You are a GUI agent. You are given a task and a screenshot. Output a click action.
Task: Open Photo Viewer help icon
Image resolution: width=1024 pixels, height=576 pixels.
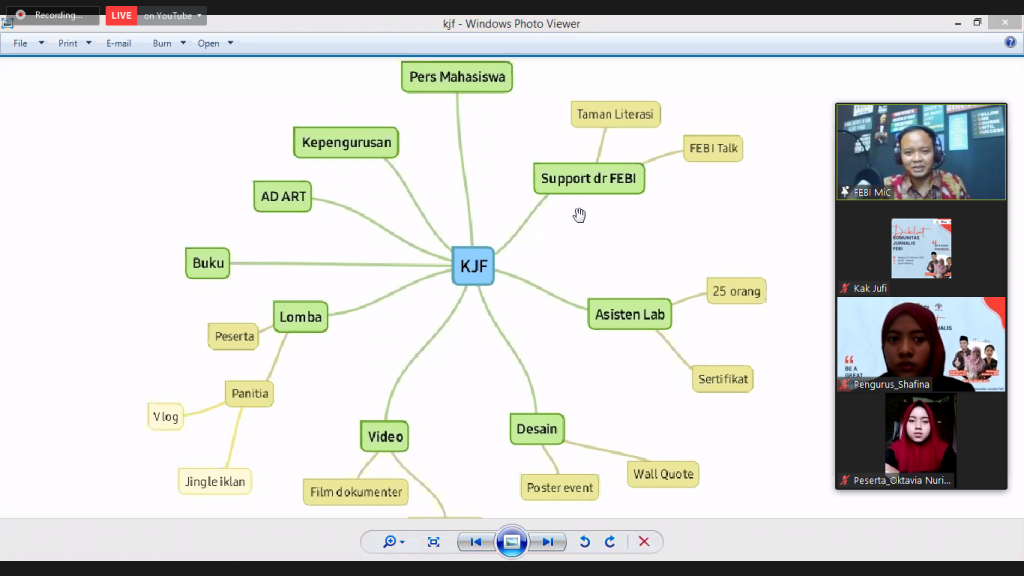tap(1010, 43)
